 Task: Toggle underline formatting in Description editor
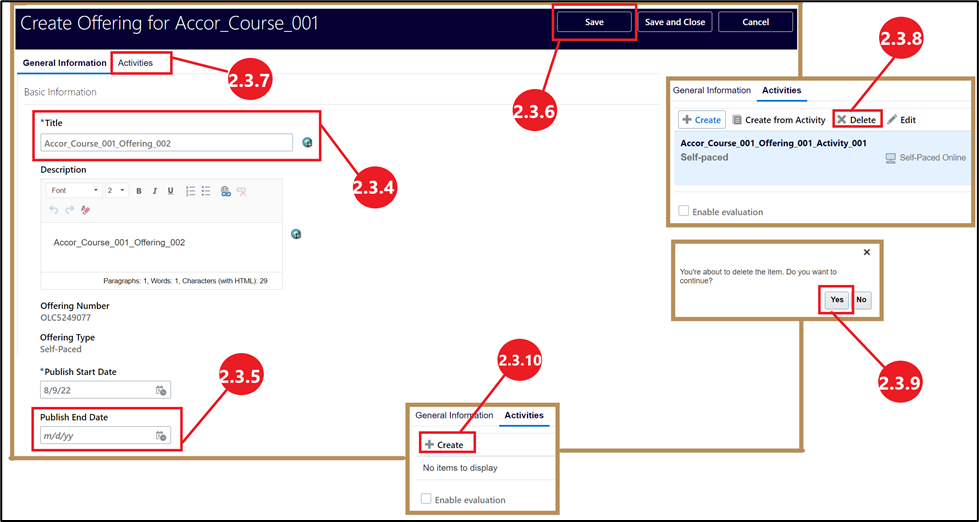coord(170,191)
